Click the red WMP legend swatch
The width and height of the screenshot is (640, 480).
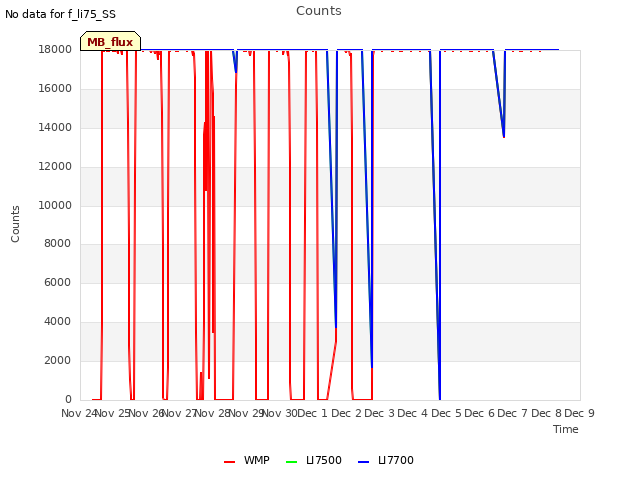230,462
